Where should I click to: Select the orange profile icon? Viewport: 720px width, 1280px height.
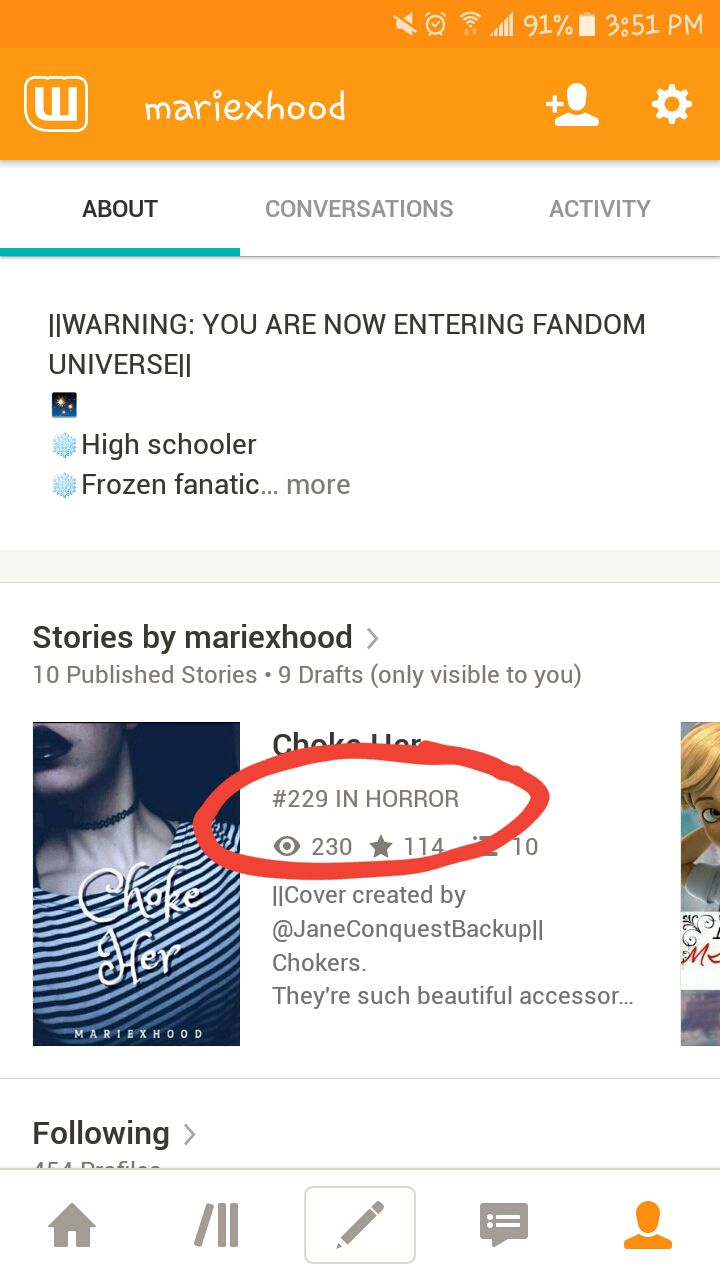(x=647, y=1225)
